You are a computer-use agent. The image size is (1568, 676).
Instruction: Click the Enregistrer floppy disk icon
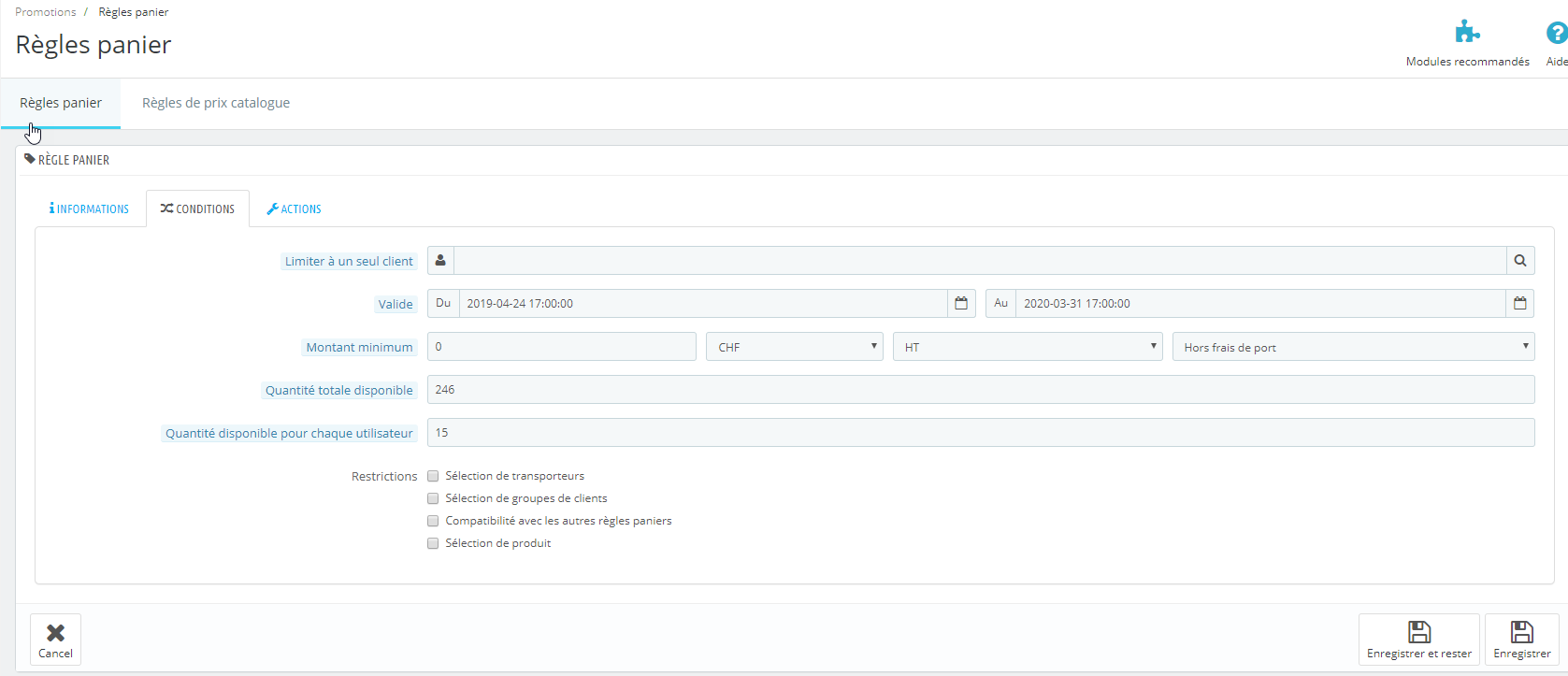1522,631
